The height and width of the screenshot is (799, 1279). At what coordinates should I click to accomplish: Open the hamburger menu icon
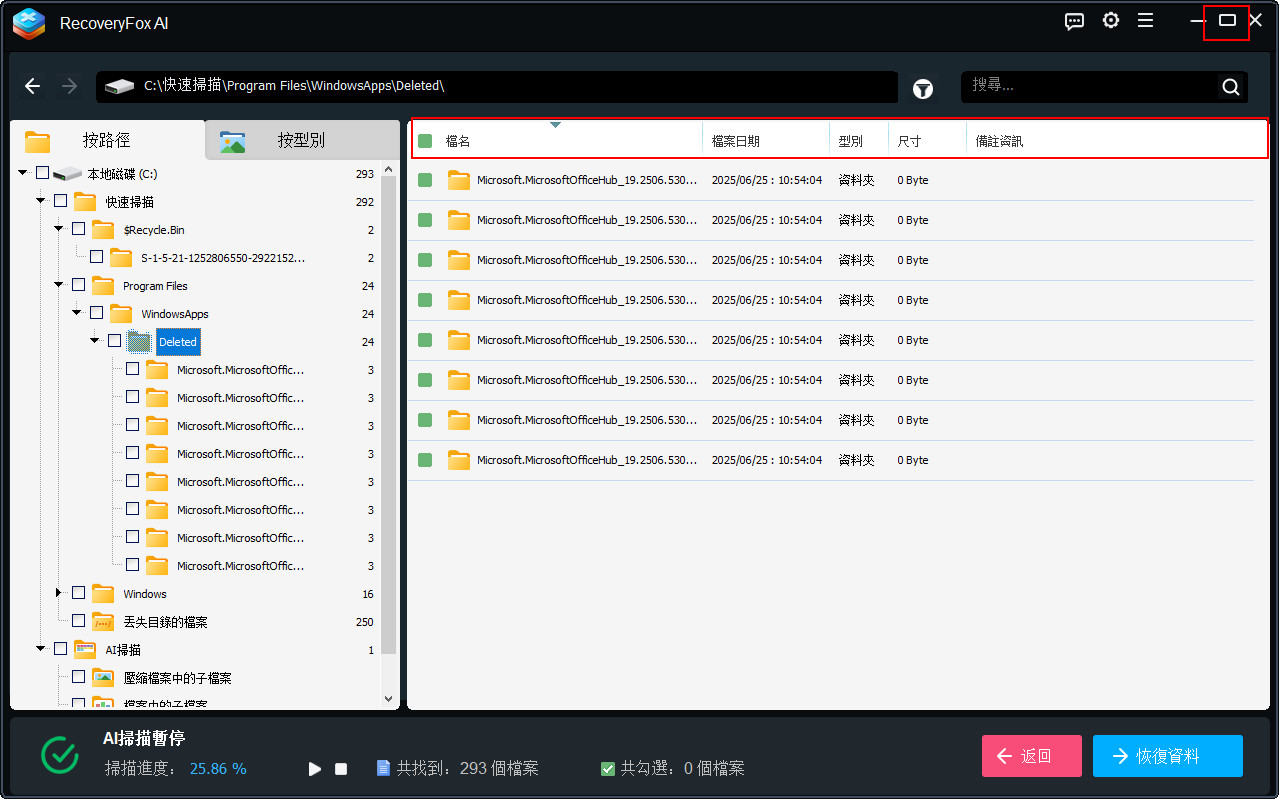1146,21
